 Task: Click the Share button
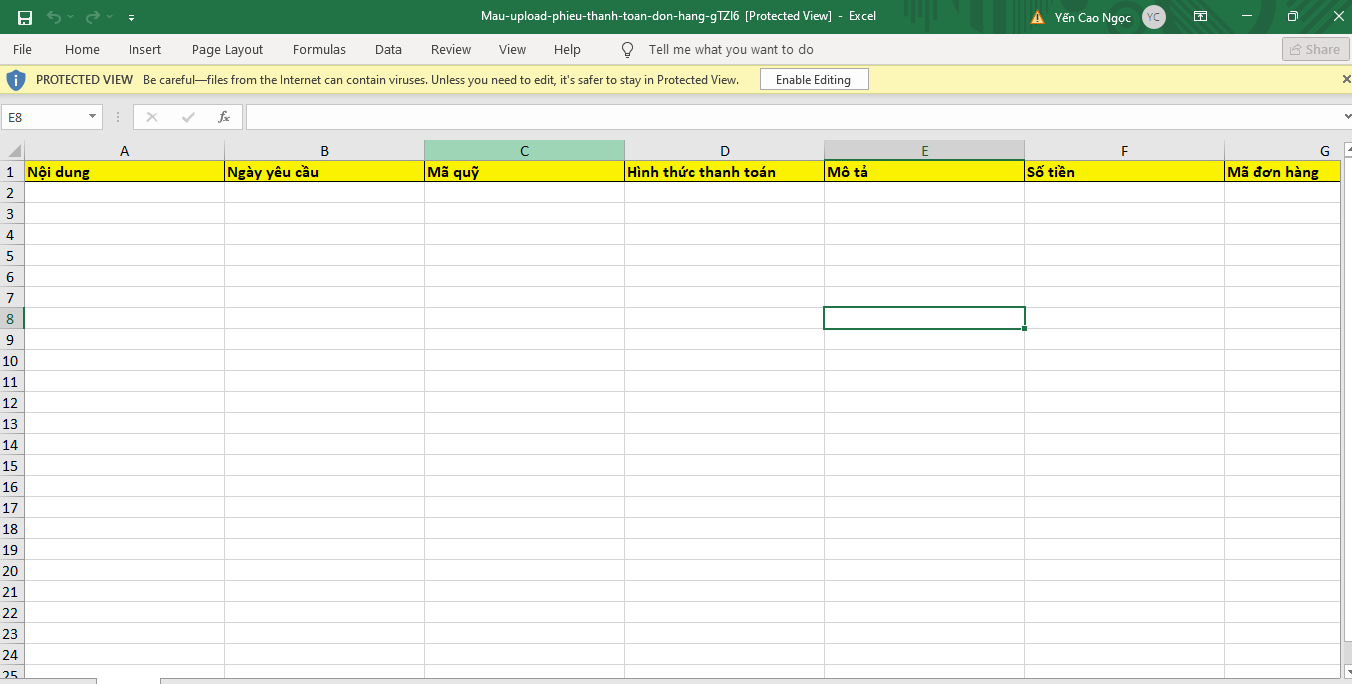pyautogui.click(x=1314, y=49)
